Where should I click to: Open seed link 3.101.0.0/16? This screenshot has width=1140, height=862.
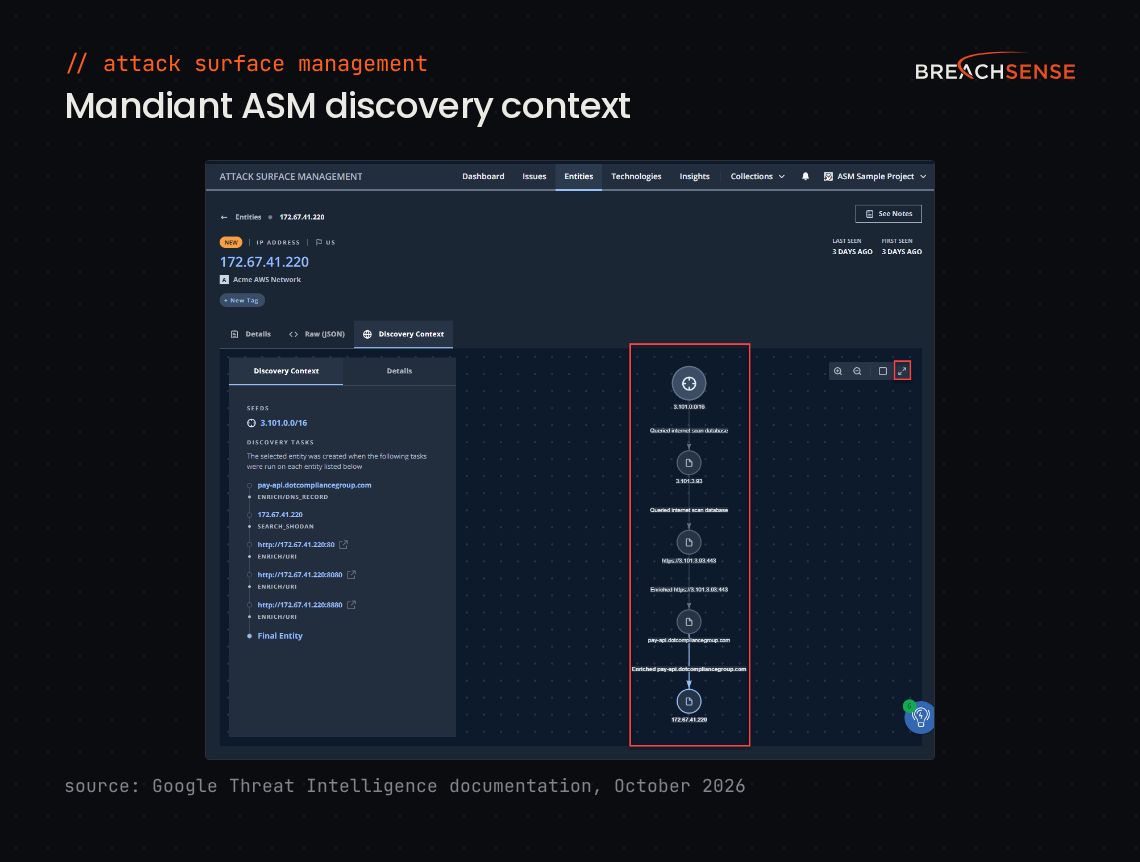coord(284,423)
